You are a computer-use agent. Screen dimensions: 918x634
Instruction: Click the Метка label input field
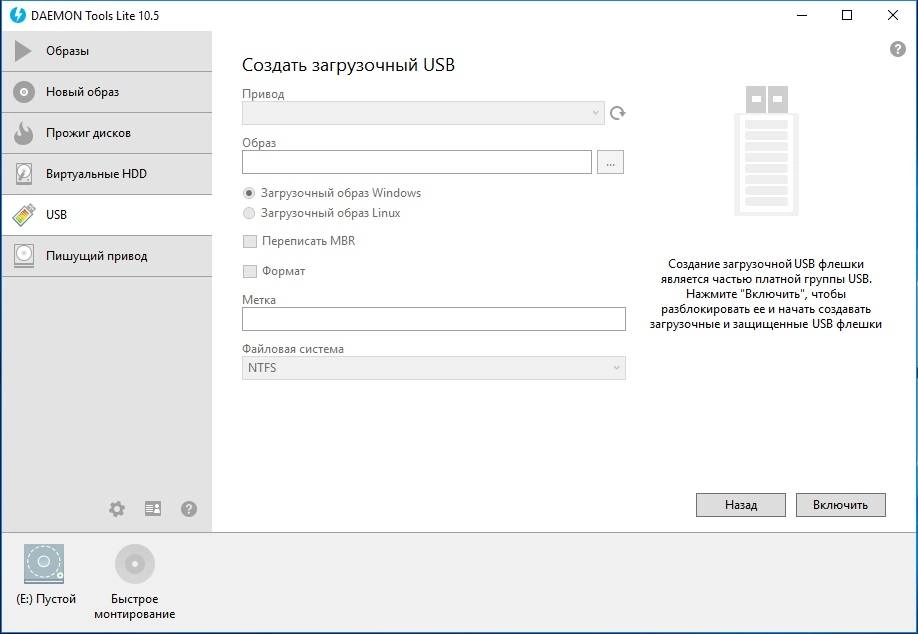click(x=434, y=319)
